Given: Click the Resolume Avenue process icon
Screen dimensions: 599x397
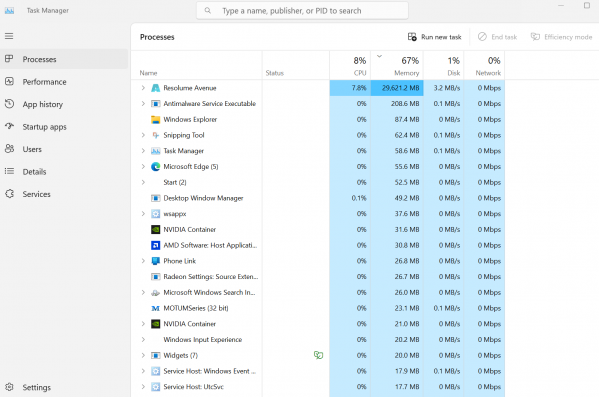Looking at the screenshot, I should 155,88.
